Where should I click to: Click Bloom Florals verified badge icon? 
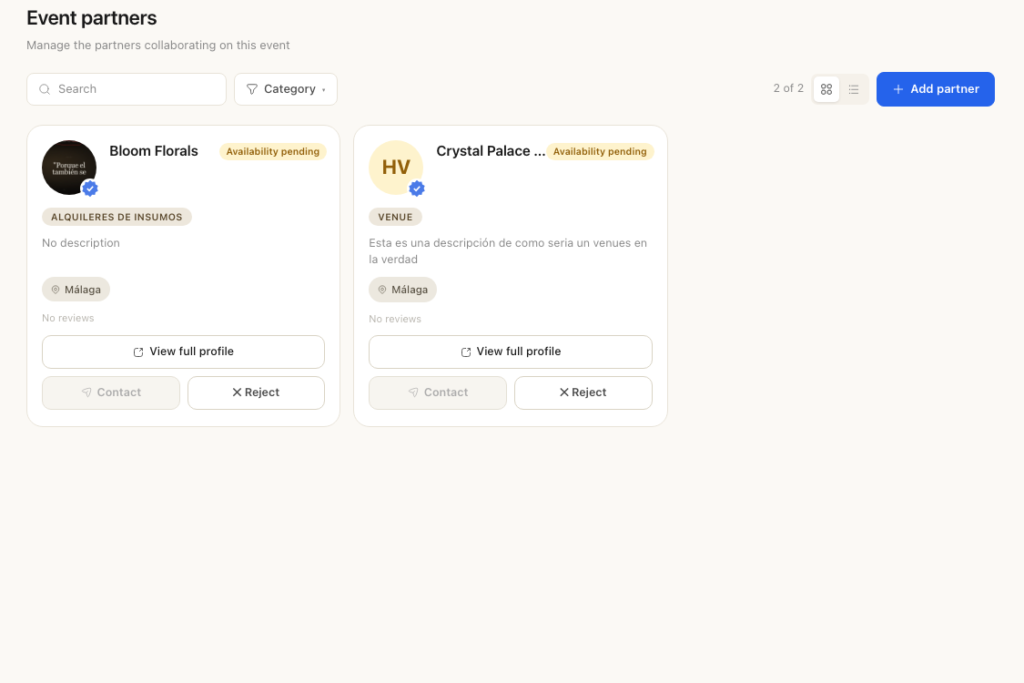(90, 189)
